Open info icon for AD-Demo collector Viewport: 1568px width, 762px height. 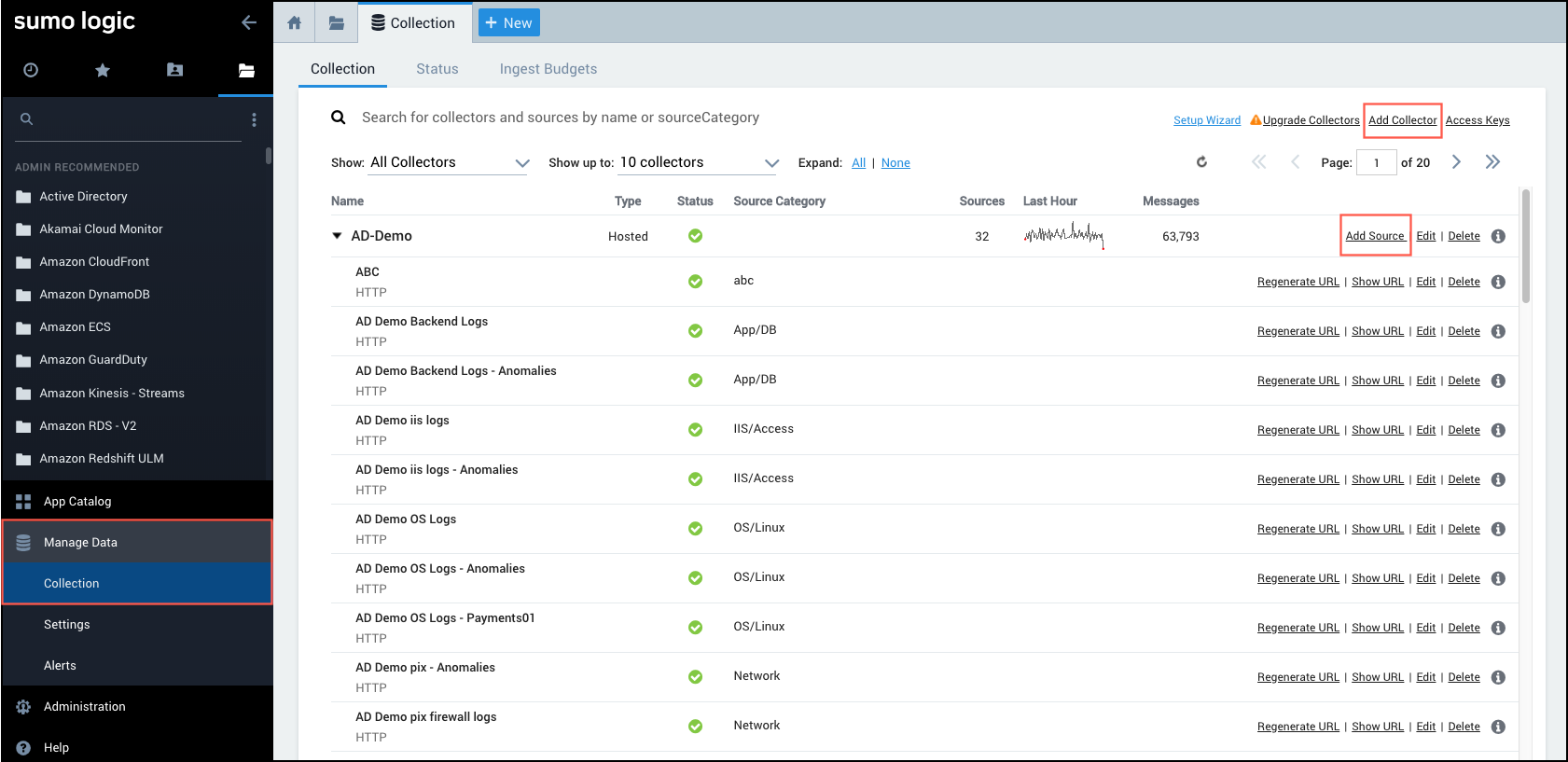point(1498,236)
